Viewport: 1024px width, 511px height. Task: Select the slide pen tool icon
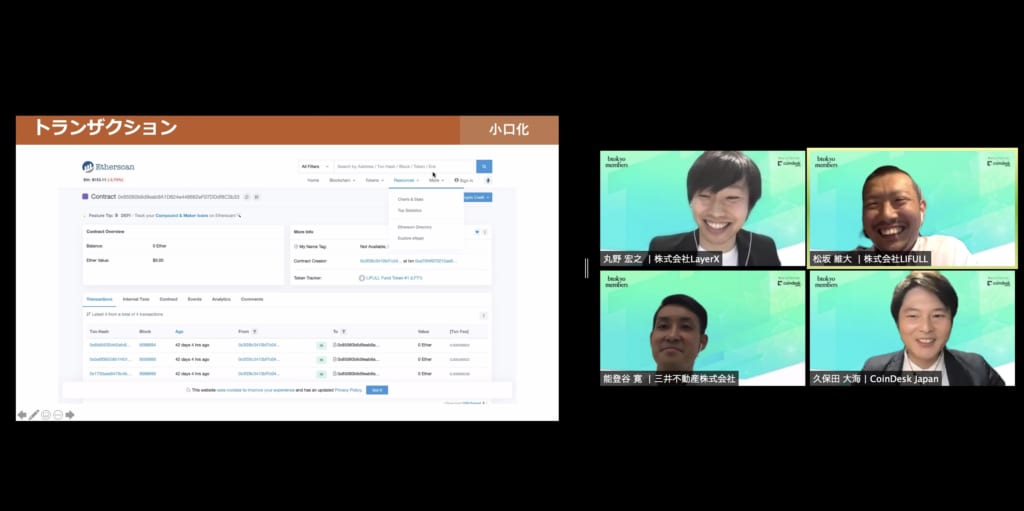coord(34,415)
